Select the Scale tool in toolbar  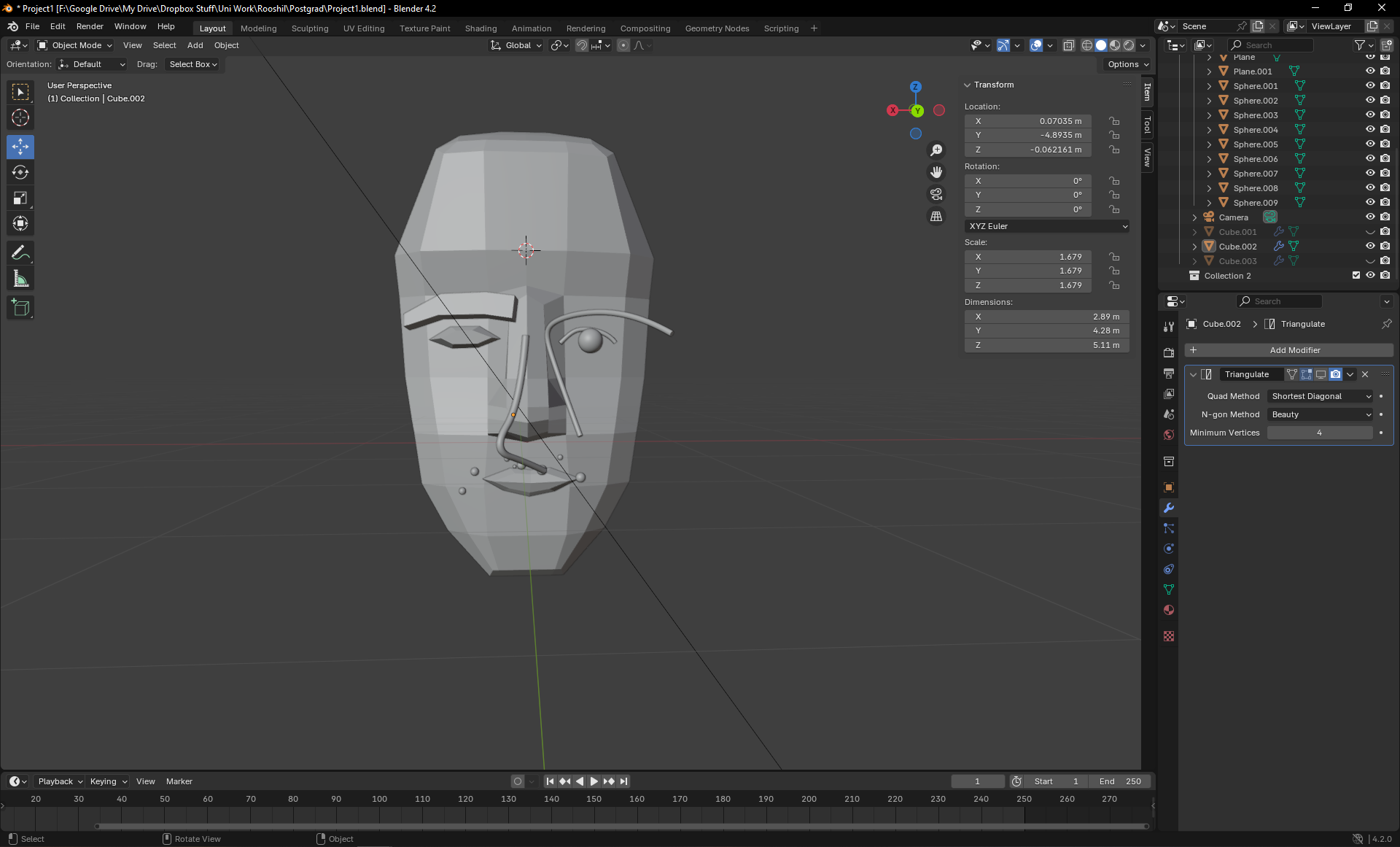pyautogui.click(x=20, y=198)
